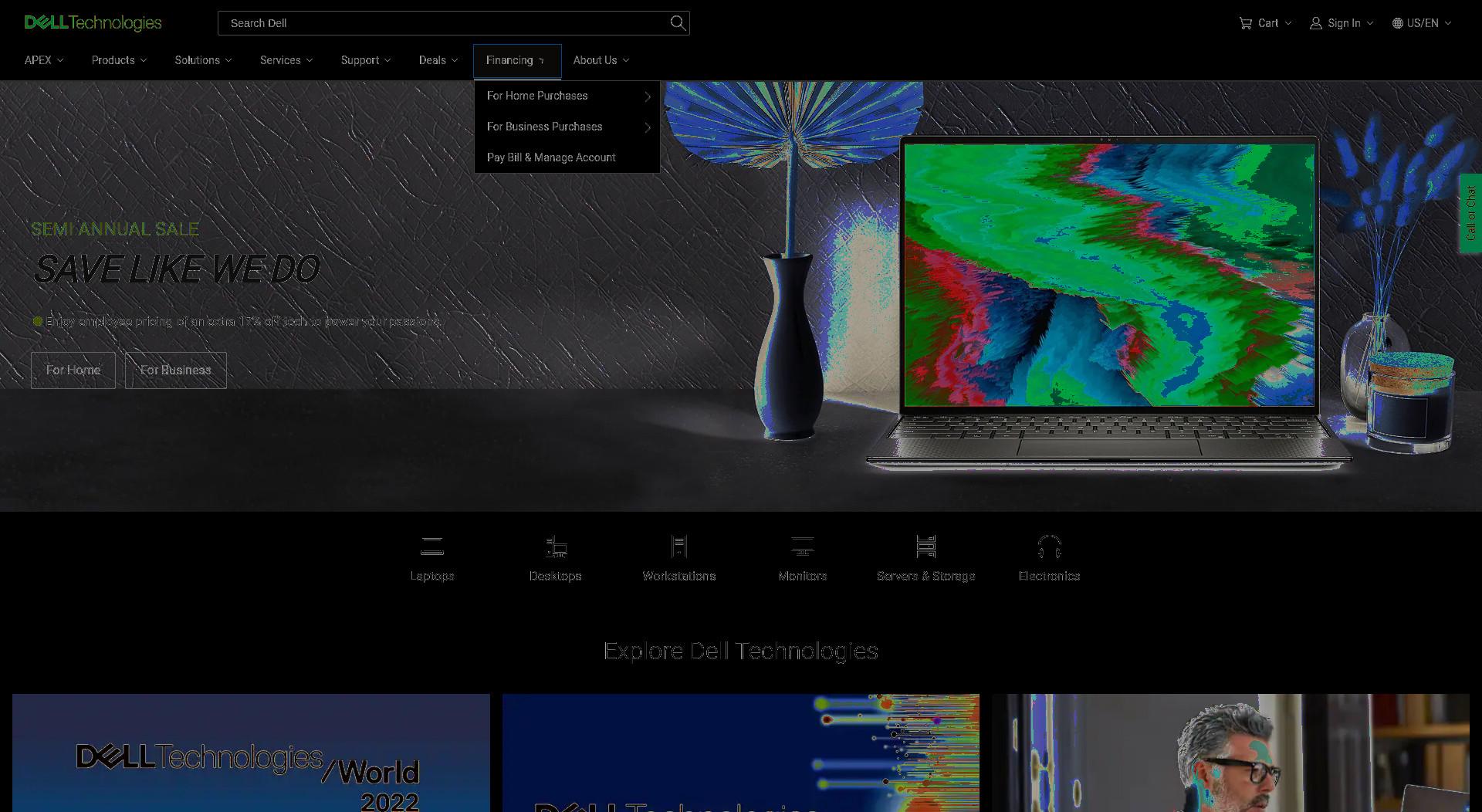Expand the Cart dropdown arrow
The image size is (1482, 812).
(1287, 23)
